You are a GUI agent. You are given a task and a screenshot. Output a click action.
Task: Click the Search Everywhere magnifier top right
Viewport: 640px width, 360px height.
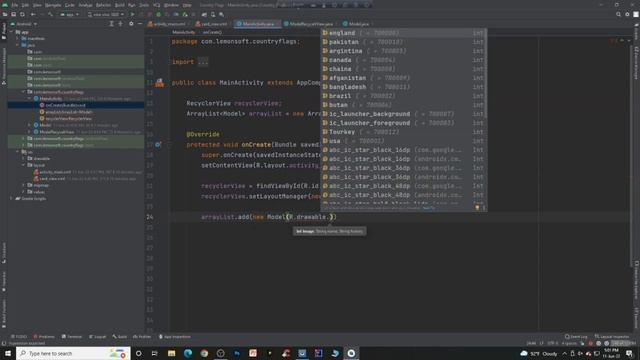click(618, 14)
